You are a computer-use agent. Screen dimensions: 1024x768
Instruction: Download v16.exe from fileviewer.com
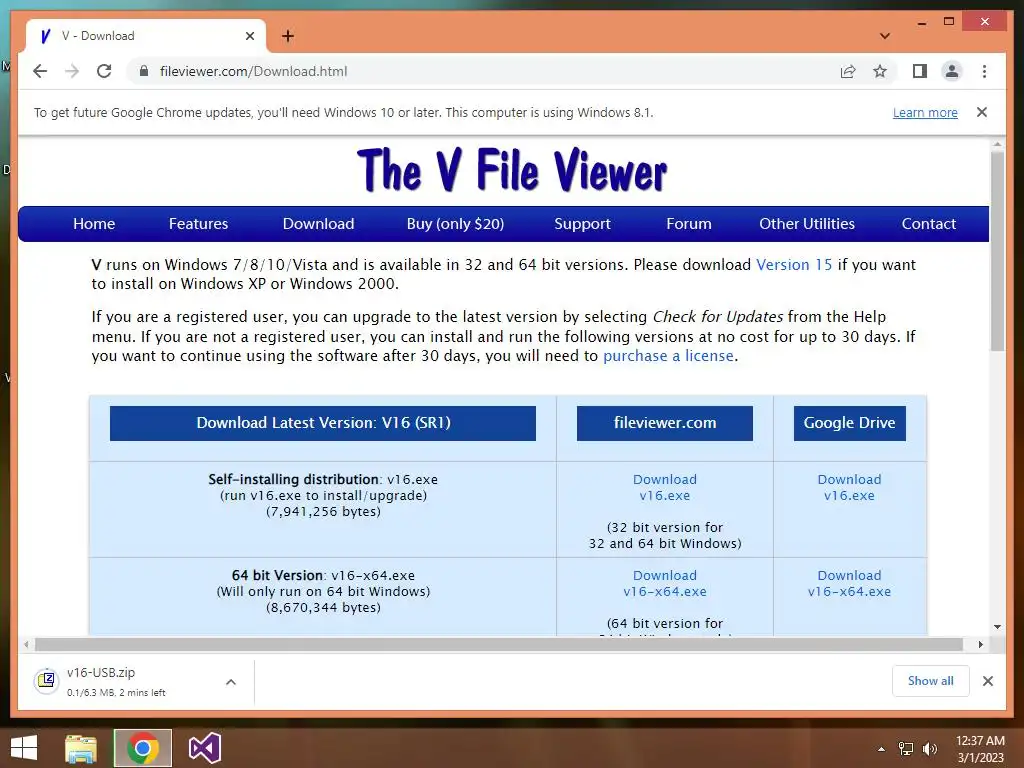[x=665, y=487]
